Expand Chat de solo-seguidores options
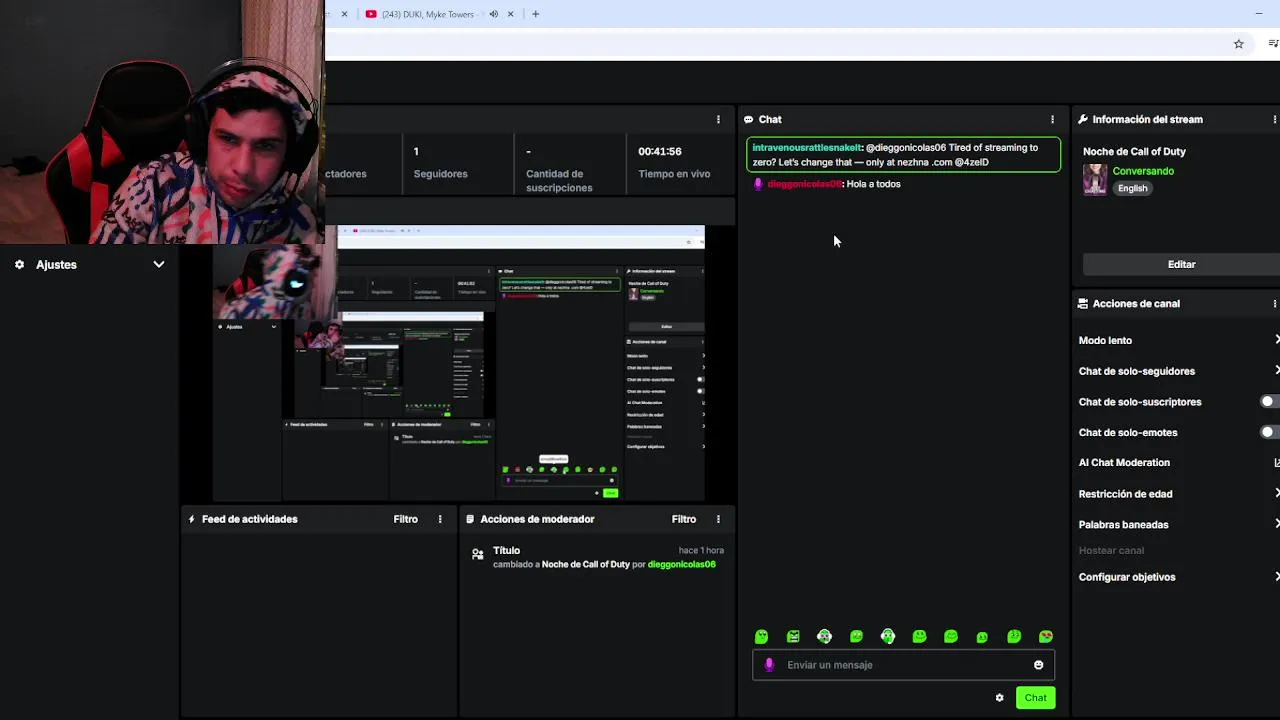This screenshot has height=720, width=1280. (x=1277, y=371)
